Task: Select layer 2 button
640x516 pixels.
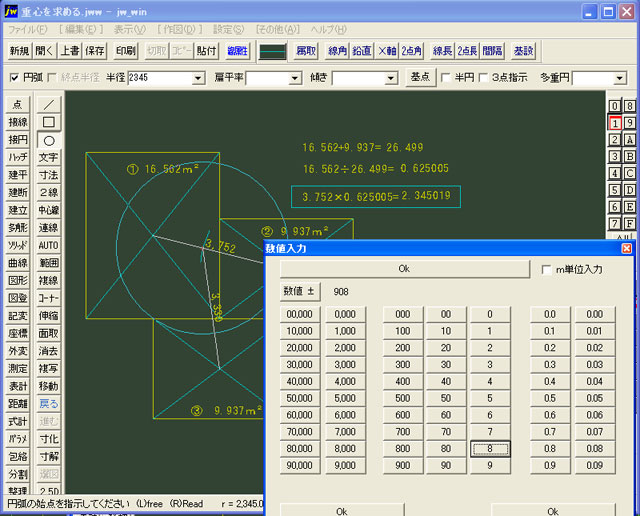Action: coord(615,140)
